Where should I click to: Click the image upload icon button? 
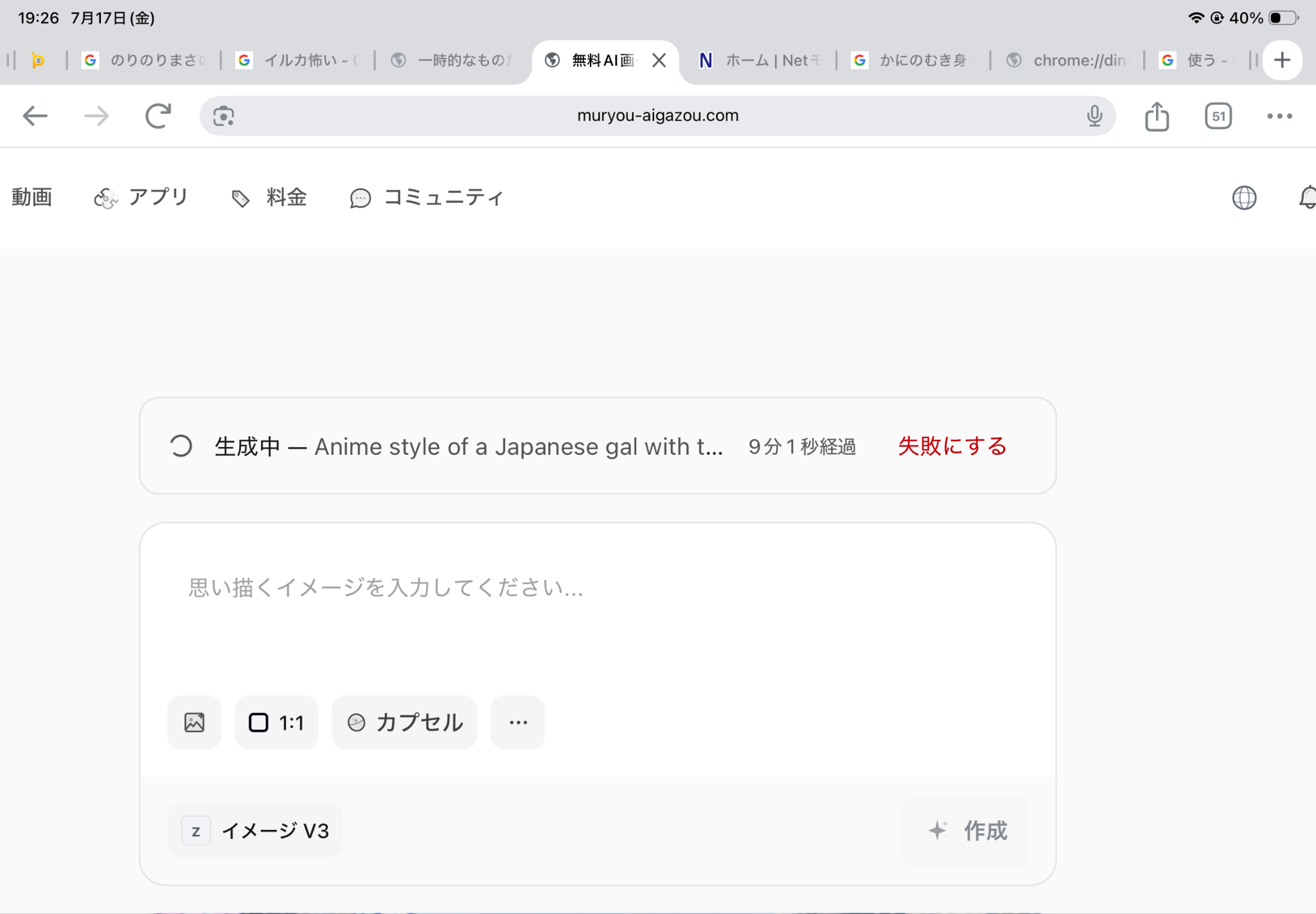point(194,723)
